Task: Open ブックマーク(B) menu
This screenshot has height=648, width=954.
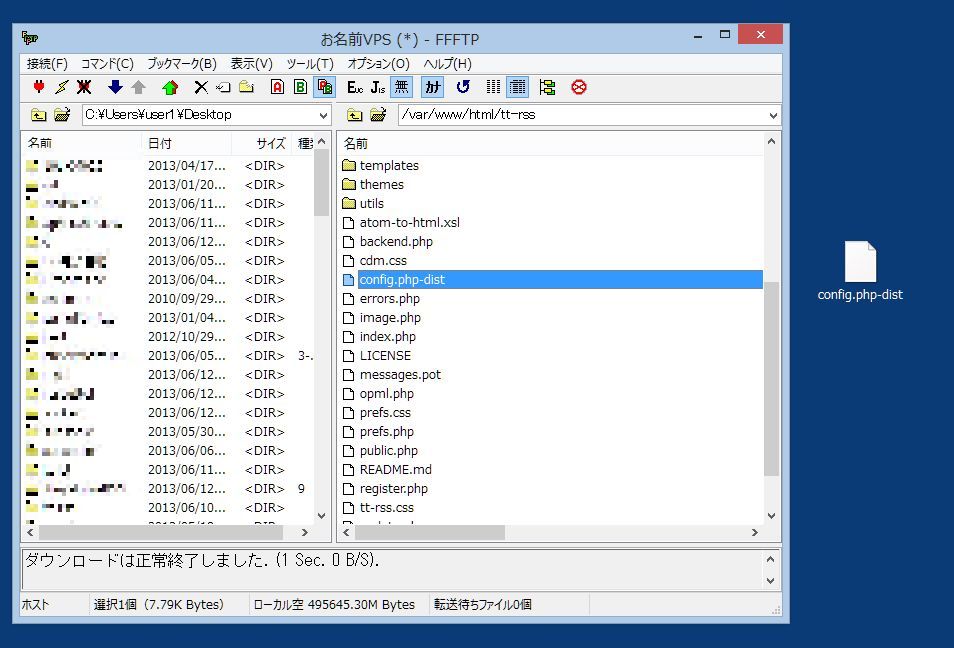Action: pos(181,64)
